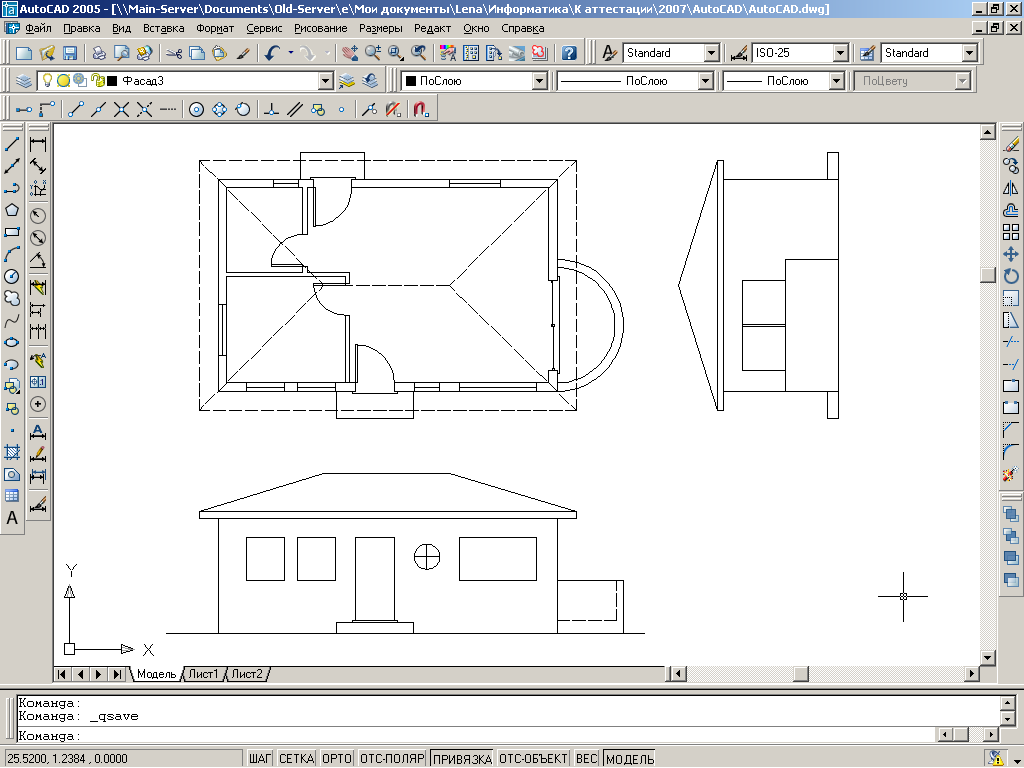Open the Справка menu
This screenshot has width=1024, height=768.
pos(522,28)
